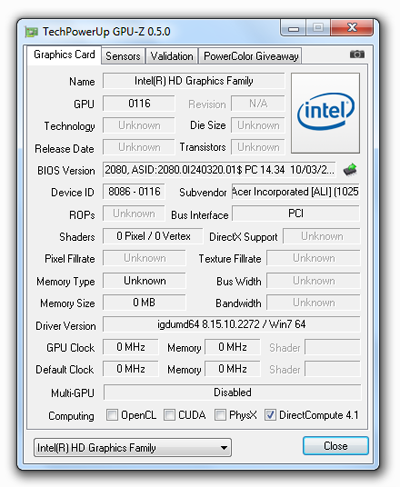Click the GPU-Z title bar app icon
The image size is (400, 487).
(x=31, y=32)
